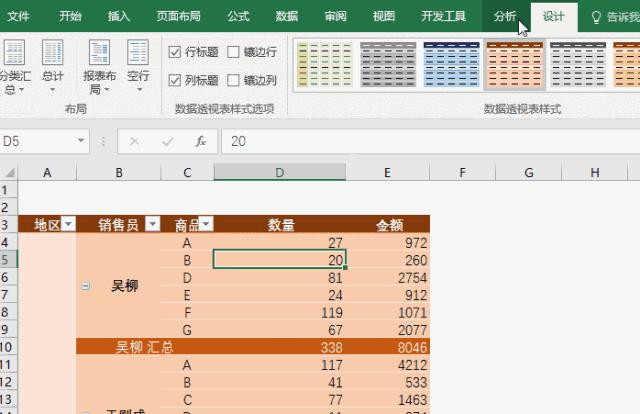
Task: Click the formula bar showing 20
Action: (x=431, y=141)
